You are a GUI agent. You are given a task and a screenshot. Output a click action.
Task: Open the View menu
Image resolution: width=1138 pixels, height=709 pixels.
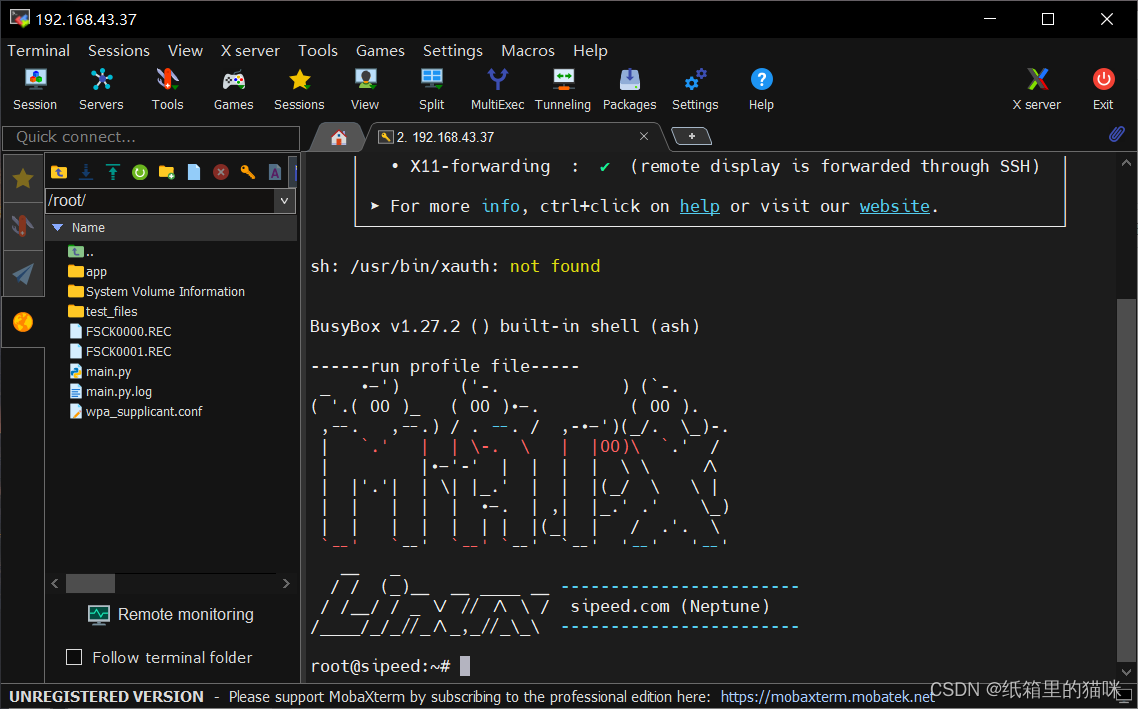pyautogui.click(x=185, y=51)
